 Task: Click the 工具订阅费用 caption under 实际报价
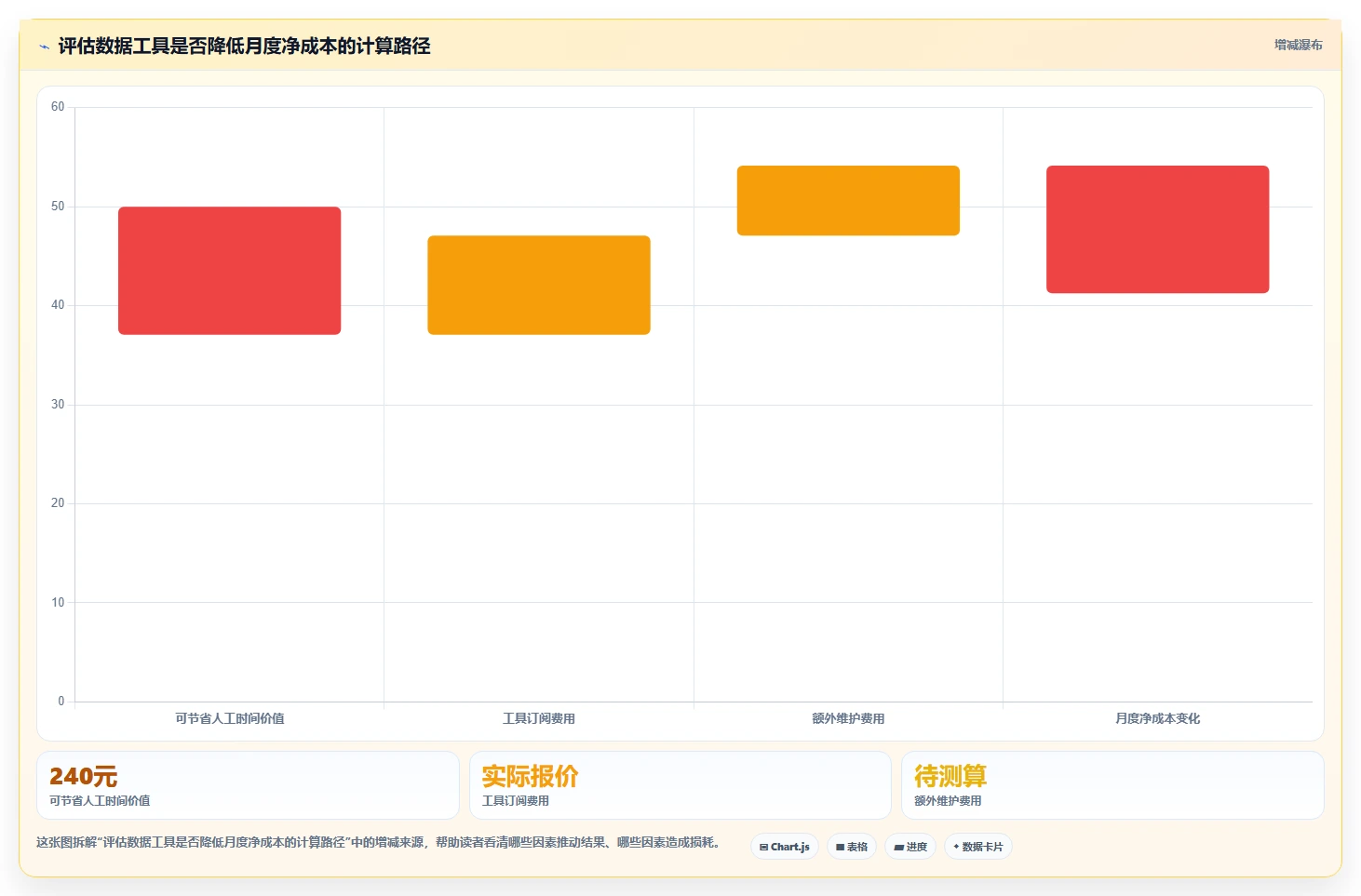tap(516, 800)
